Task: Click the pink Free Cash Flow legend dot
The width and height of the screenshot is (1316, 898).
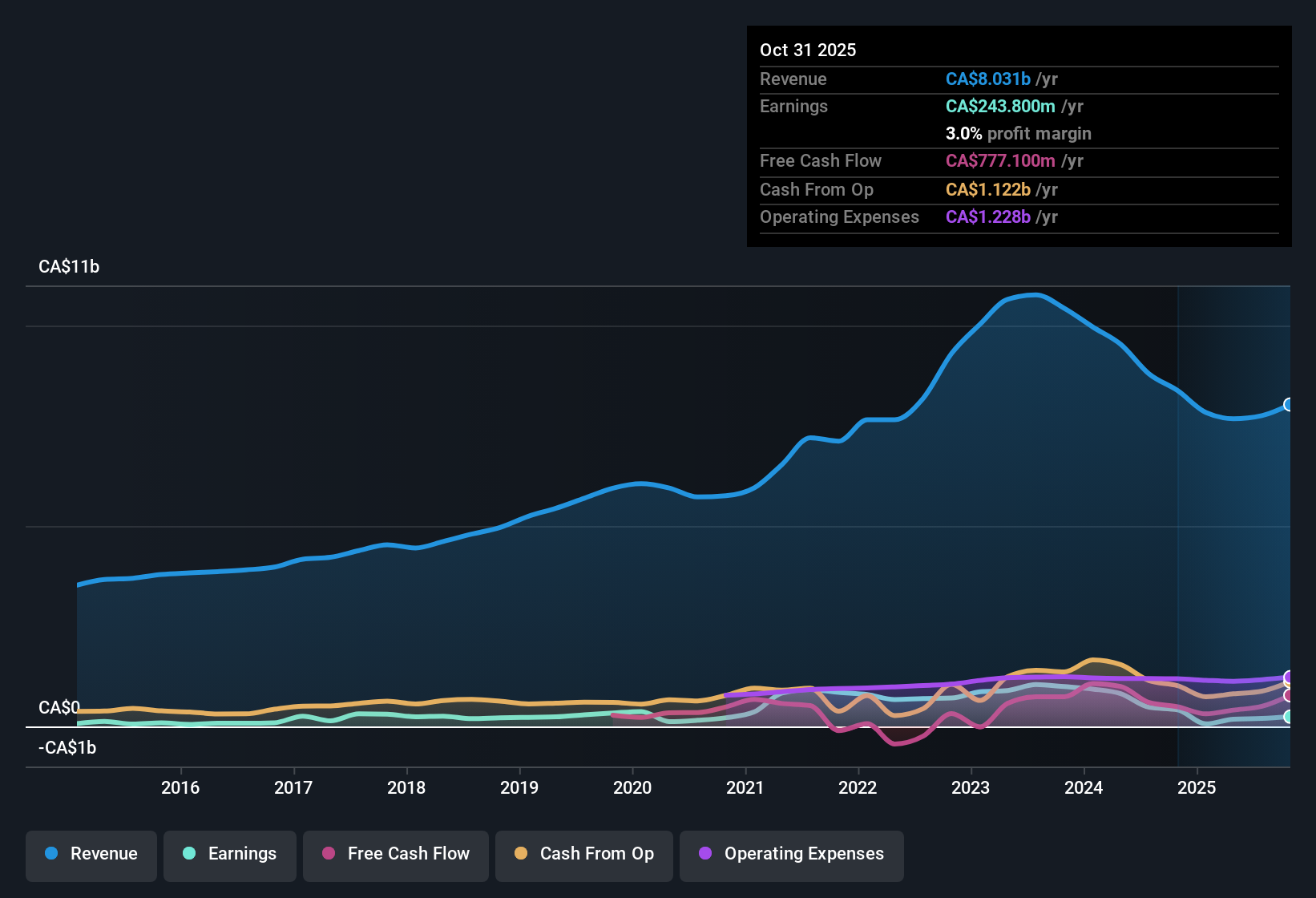Action: click(328, 854)
